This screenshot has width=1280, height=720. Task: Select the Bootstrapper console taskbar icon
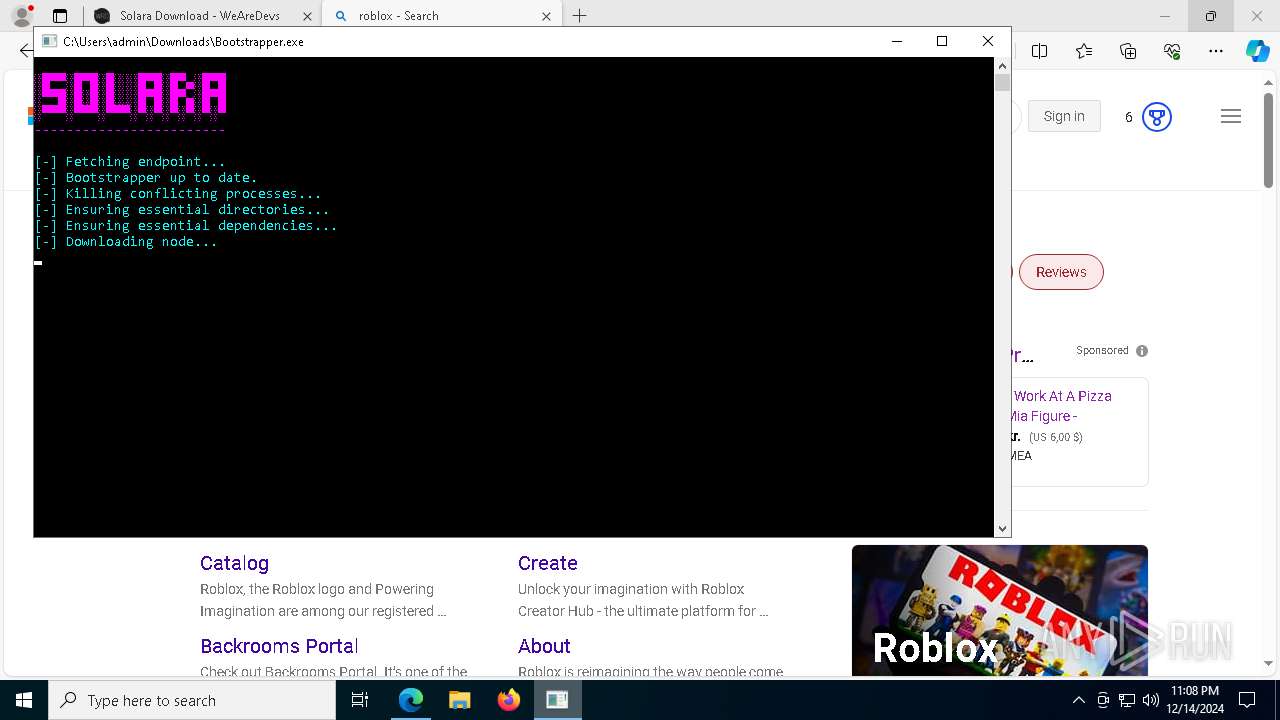click(557, 700)
